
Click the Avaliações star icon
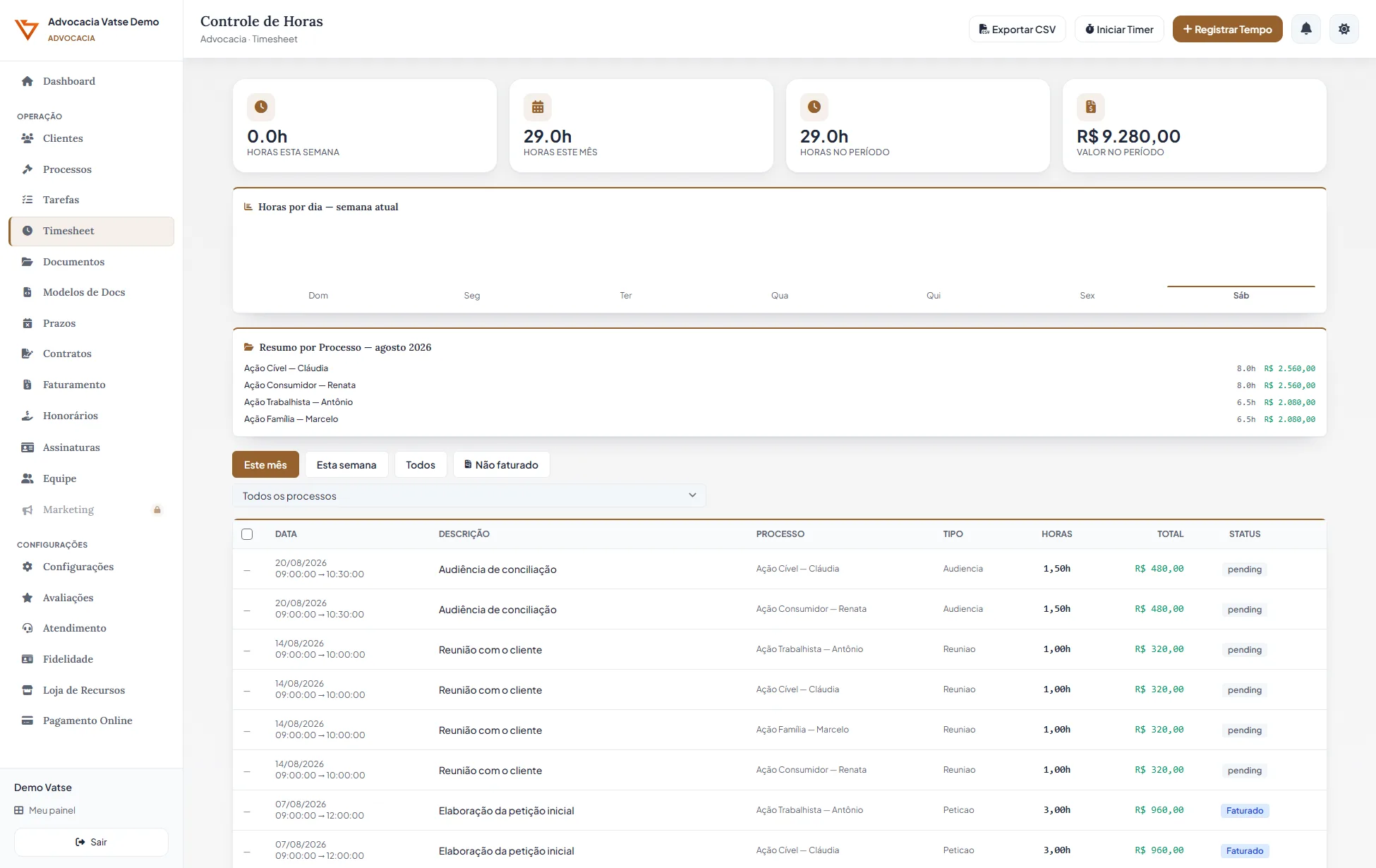tap(28, 598)
